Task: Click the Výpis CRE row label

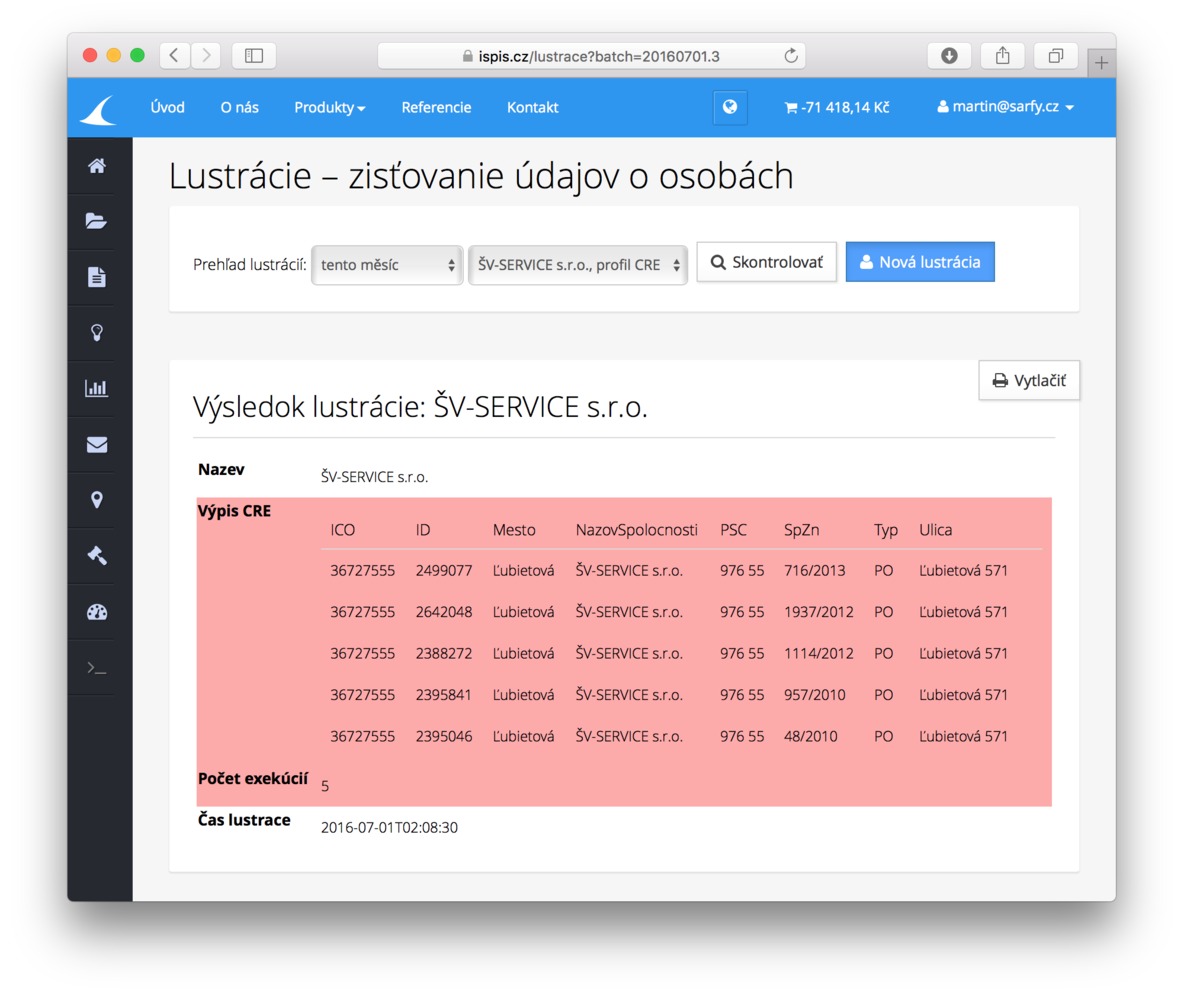Action: pyautogui.click(x=235, y=511)
